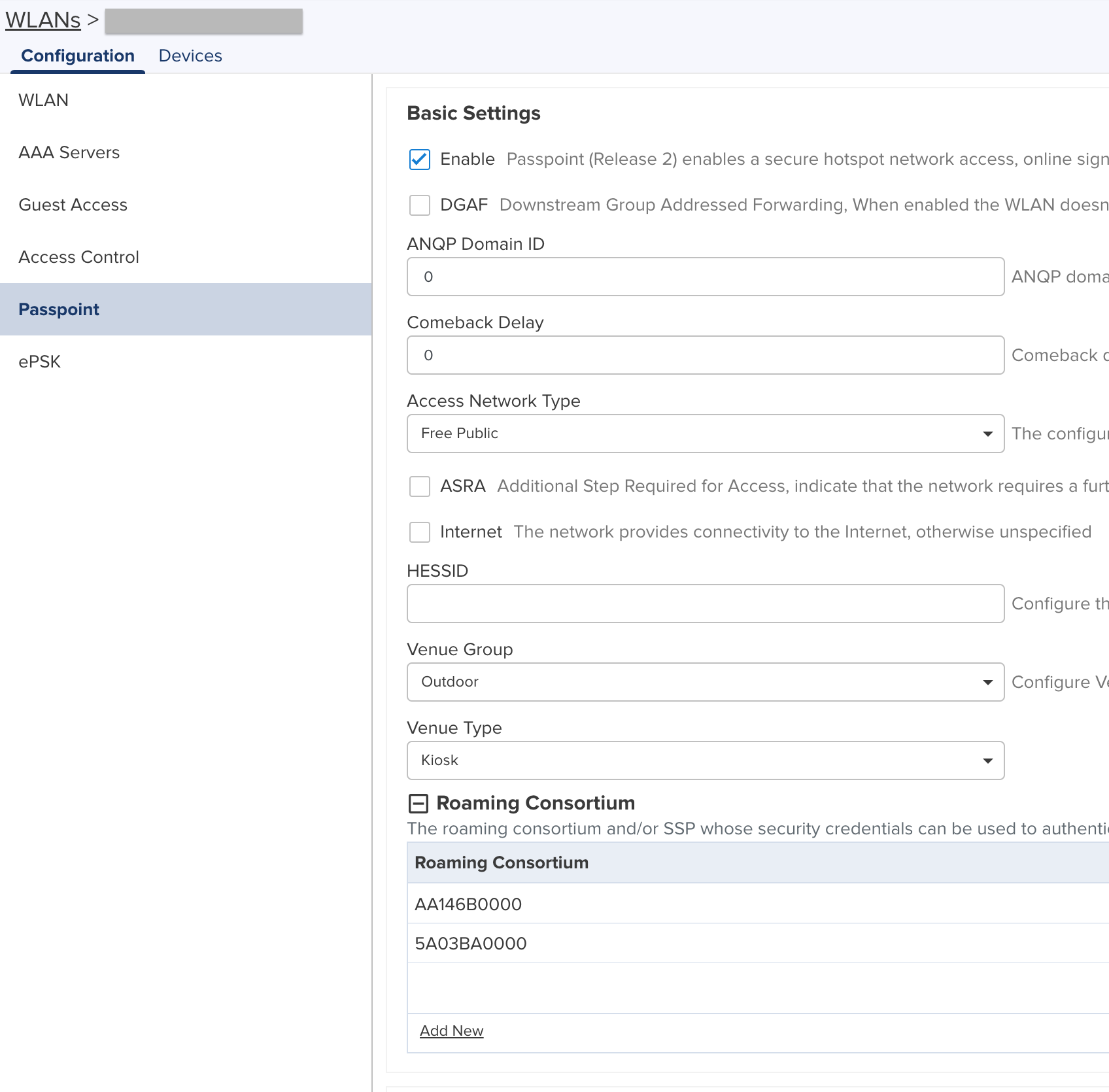Image resolution: width=1109 pixels, height=1092 pixels.
Task: Open Access Control section
Action: tap(186, 257)
